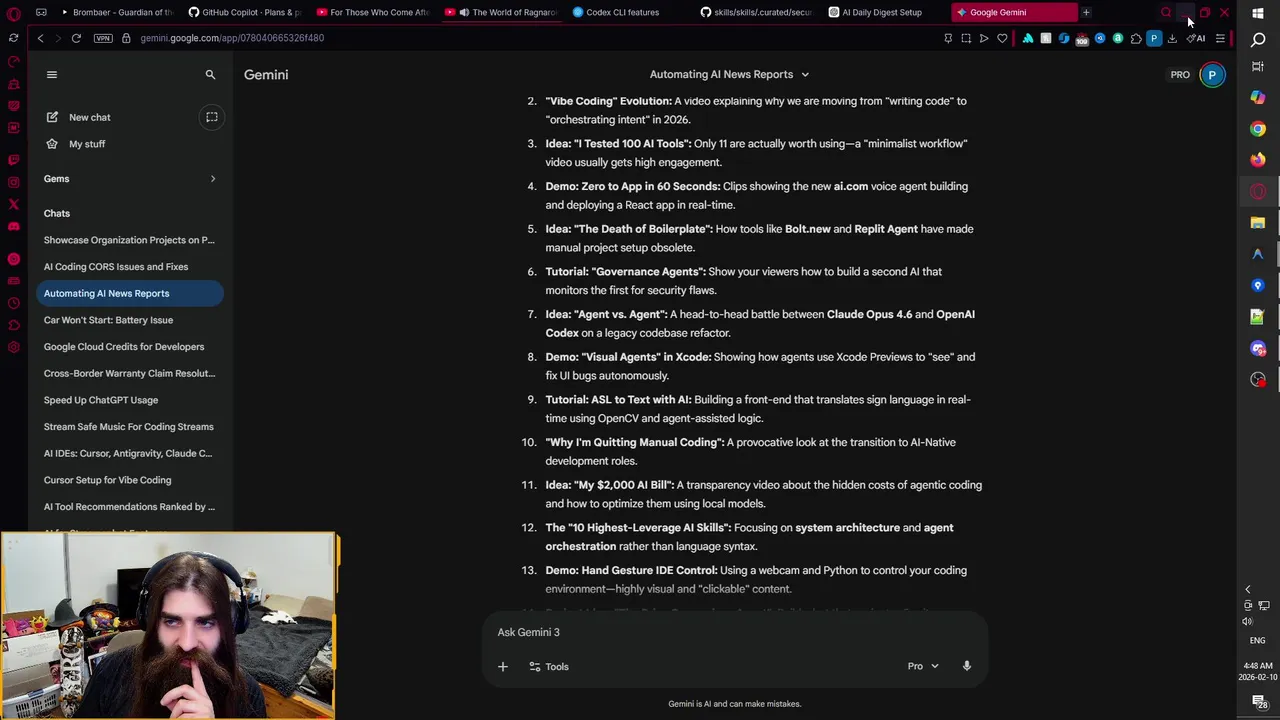Open the Windows Start button
Image resolution: width=1280 pixels, height=720 pixels.
pyautogui.click(x=1258, y=13)
